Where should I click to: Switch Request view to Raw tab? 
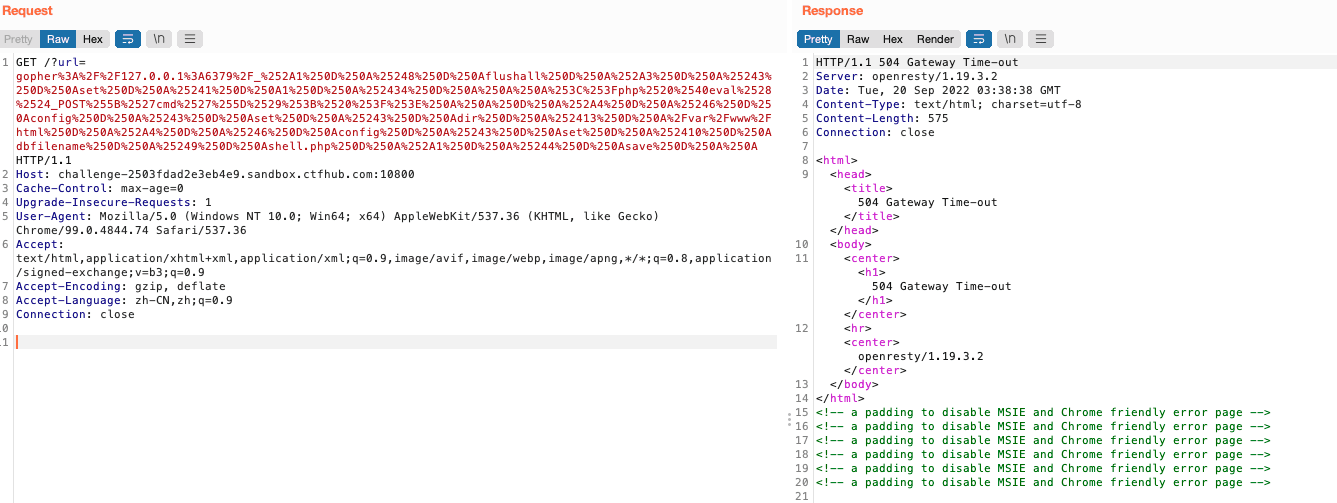coord(58,39)
